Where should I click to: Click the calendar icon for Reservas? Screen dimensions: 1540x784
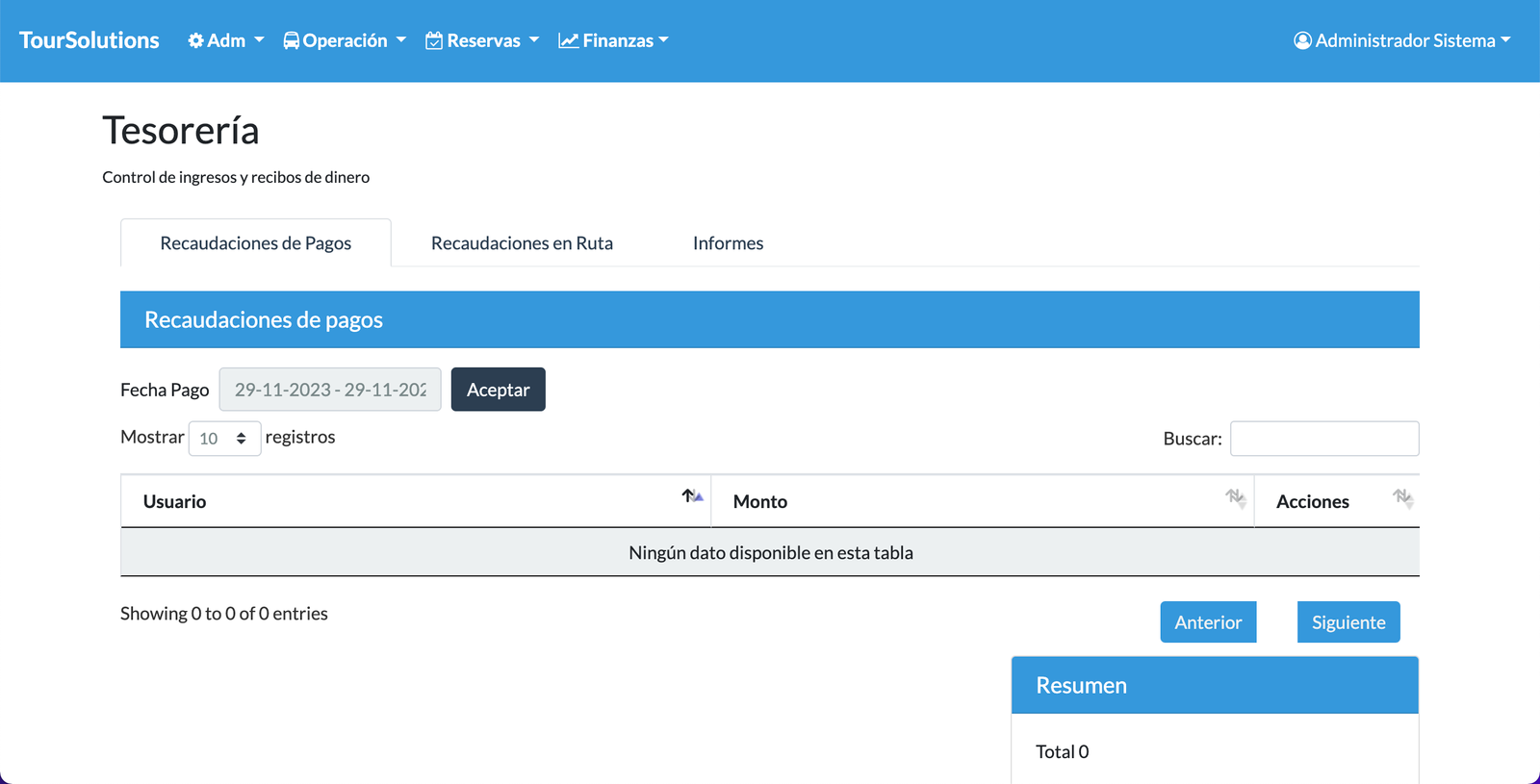(434, 40)
